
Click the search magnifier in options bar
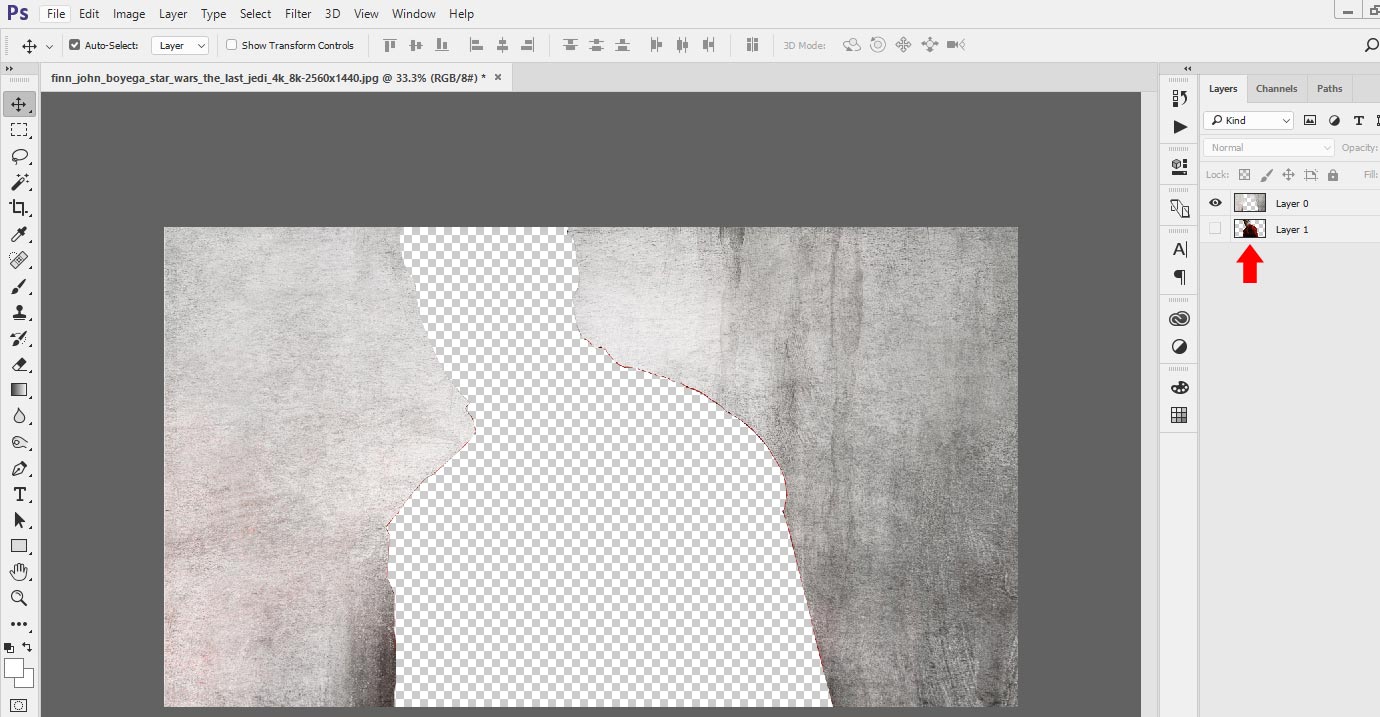[x=1371, y=45]
